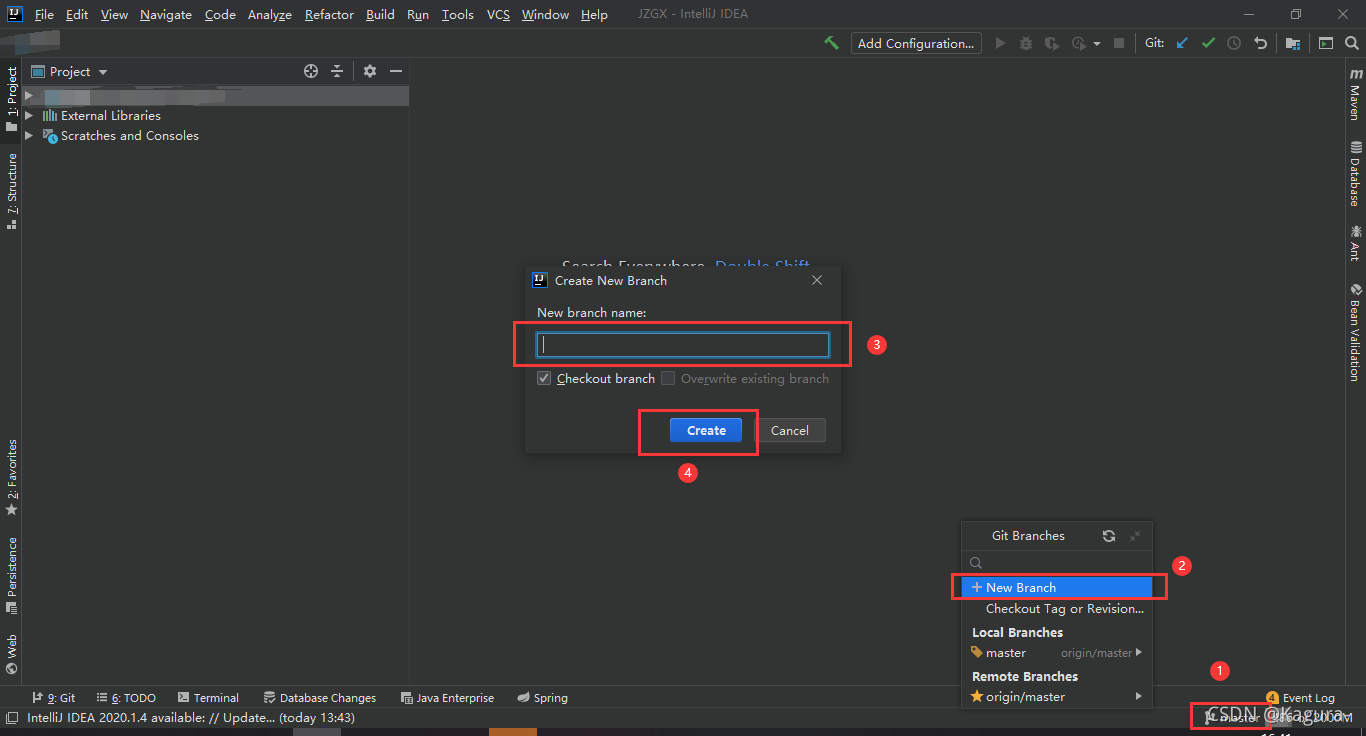Image resolution: width=1366 pixels, height=736 pixels.
Task: Open the Analyze menu
Action: point(269,14)
